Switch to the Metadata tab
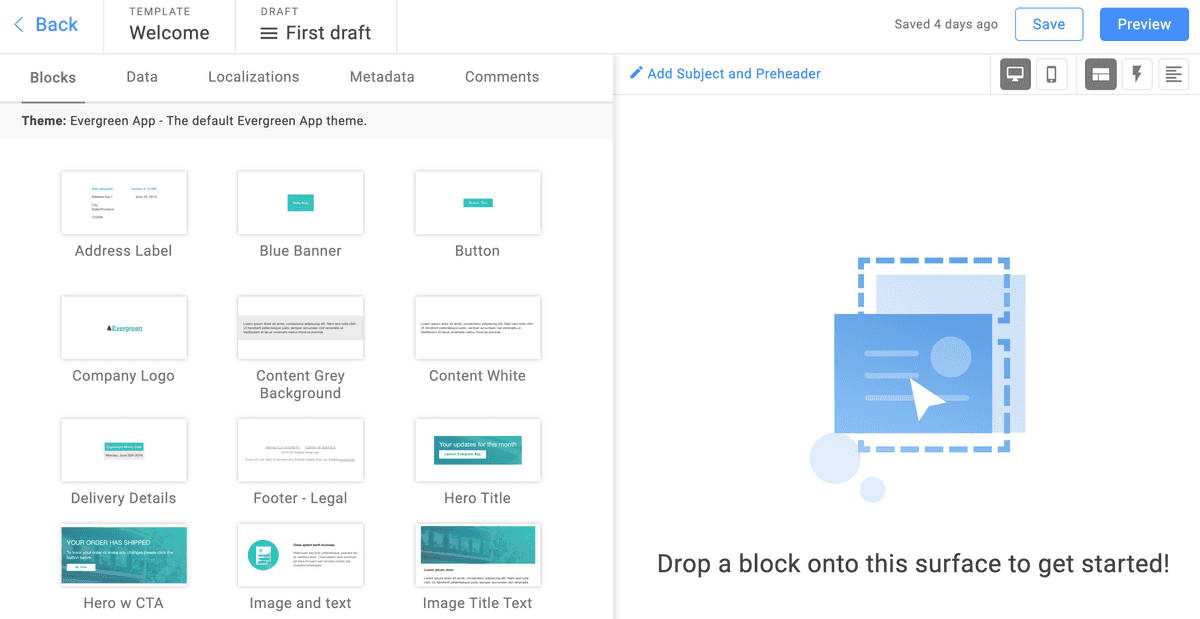 [381, 77]
